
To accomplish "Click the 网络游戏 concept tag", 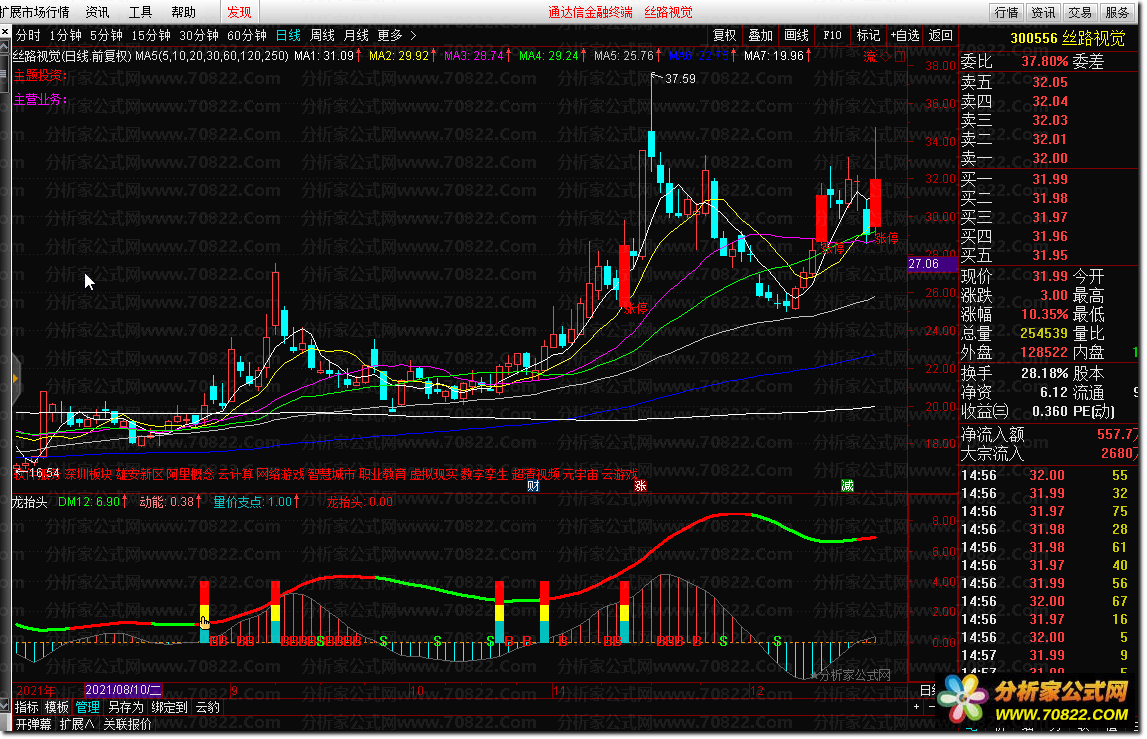I will point(279,474).
